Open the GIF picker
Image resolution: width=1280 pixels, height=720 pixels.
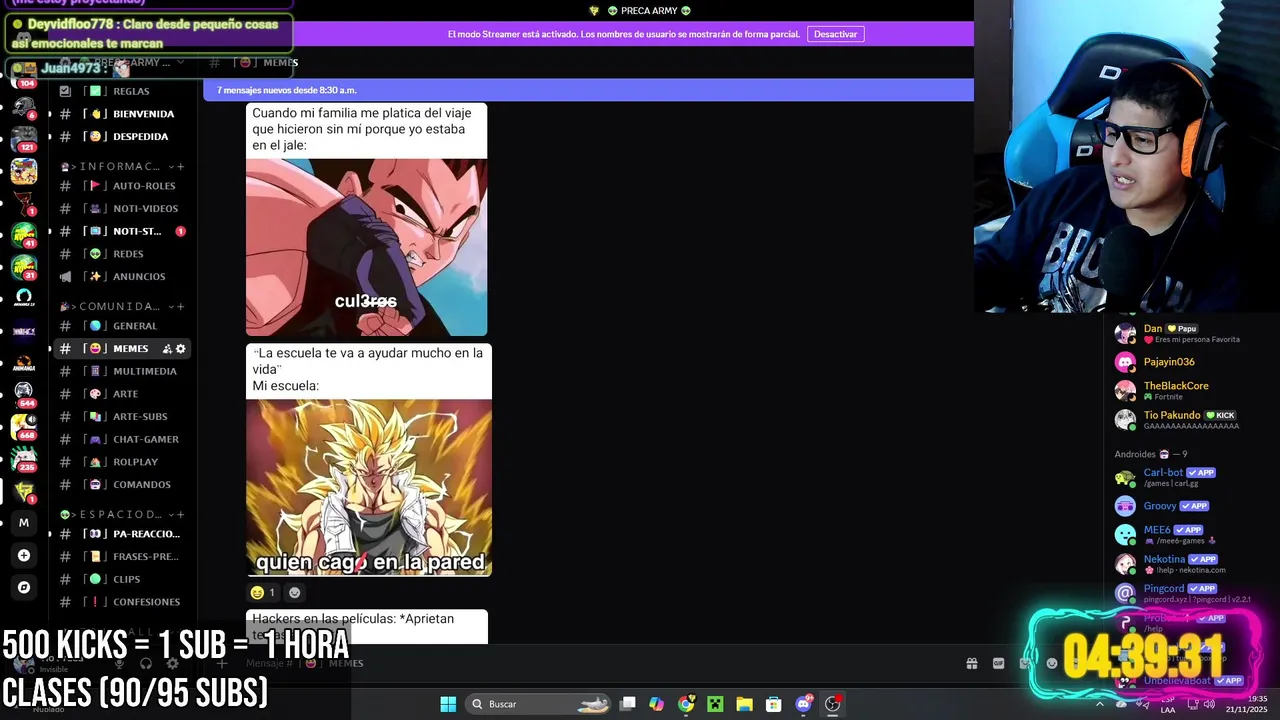(998, 663)
